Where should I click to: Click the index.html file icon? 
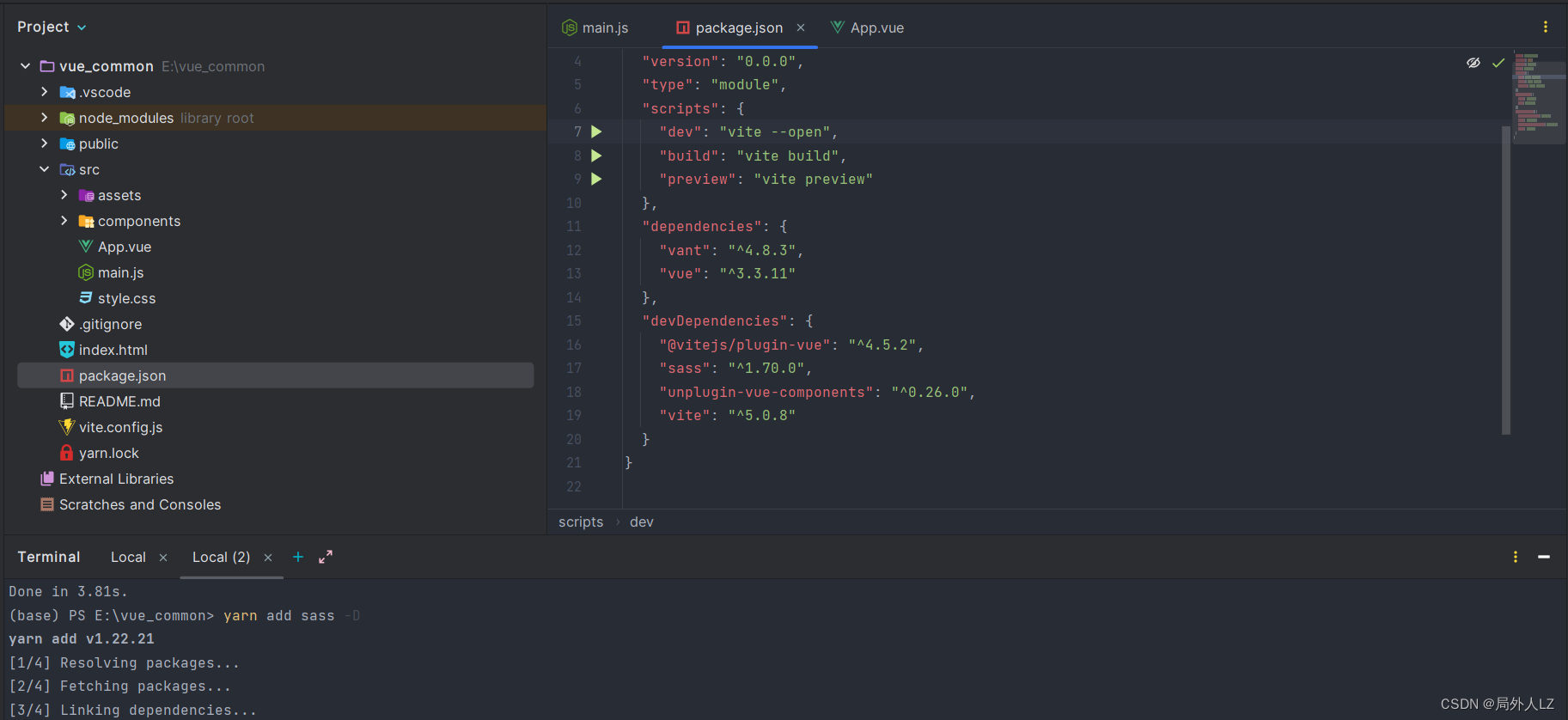point(67,350)
